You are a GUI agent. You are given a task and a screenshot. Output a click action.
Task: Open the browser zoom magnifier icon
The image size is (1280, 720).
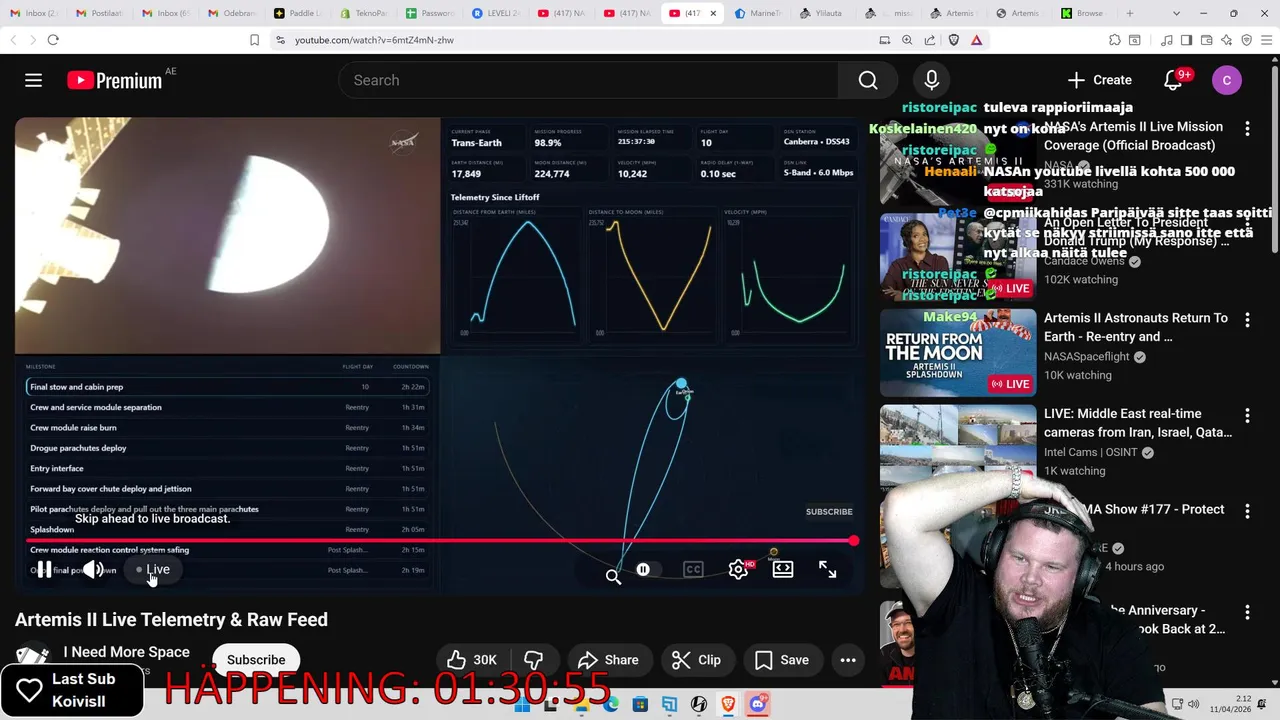pos(907,40)
